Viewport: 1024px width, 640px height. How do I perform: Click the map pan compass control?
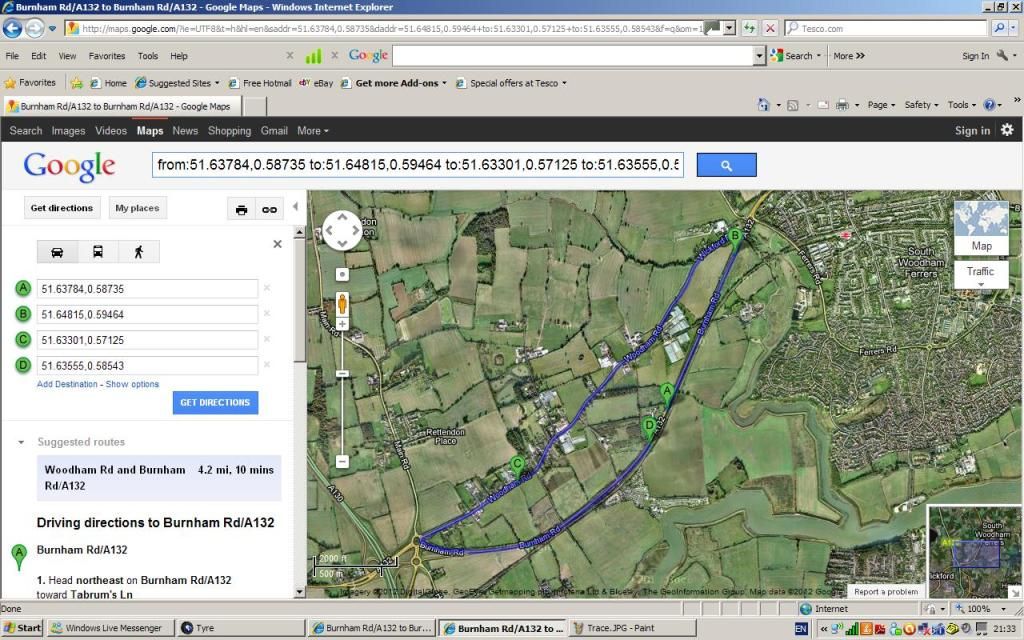point(342,230)
